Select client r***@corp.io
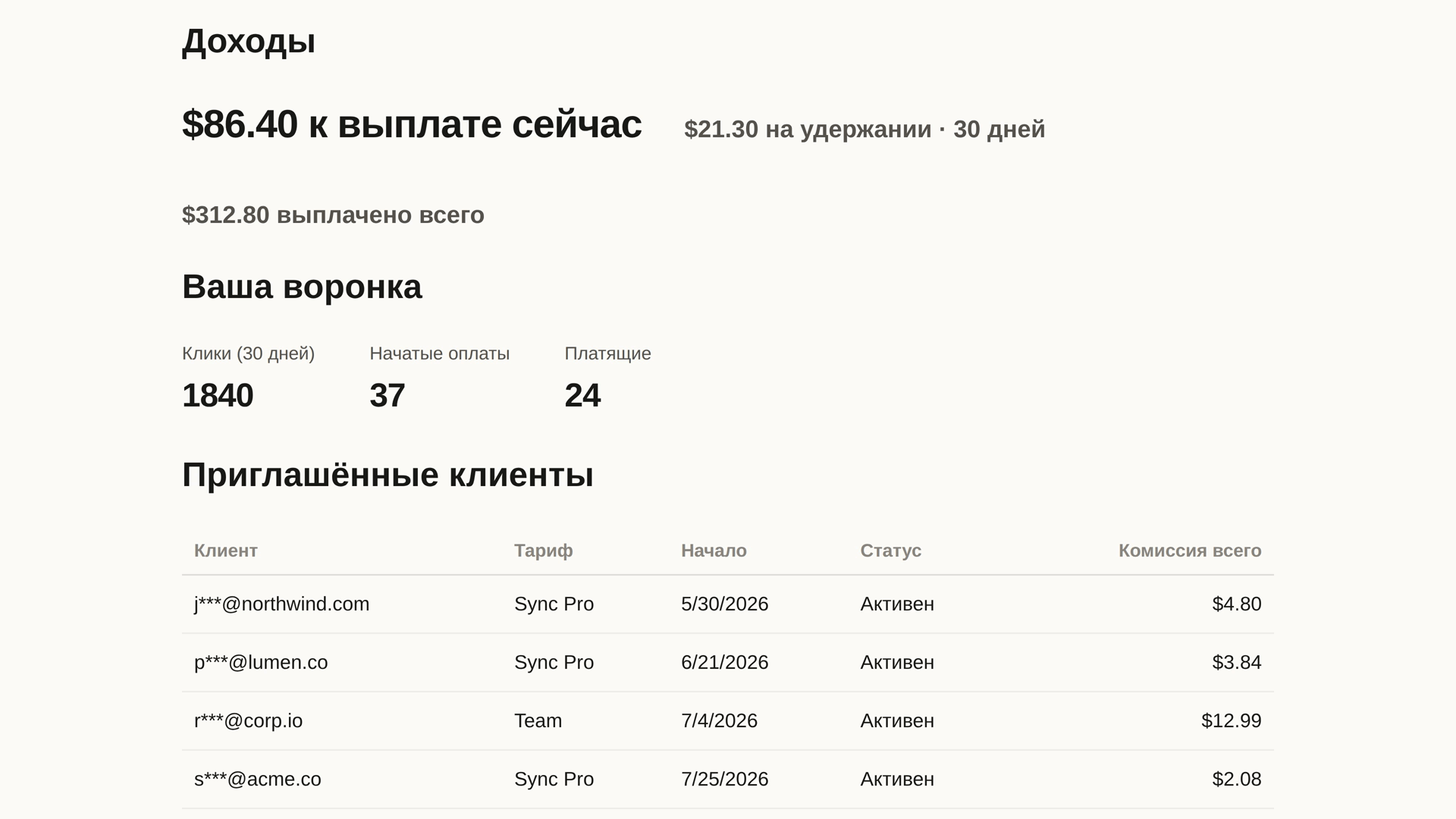The image size is (1456, 819). [x=248, y=720]
